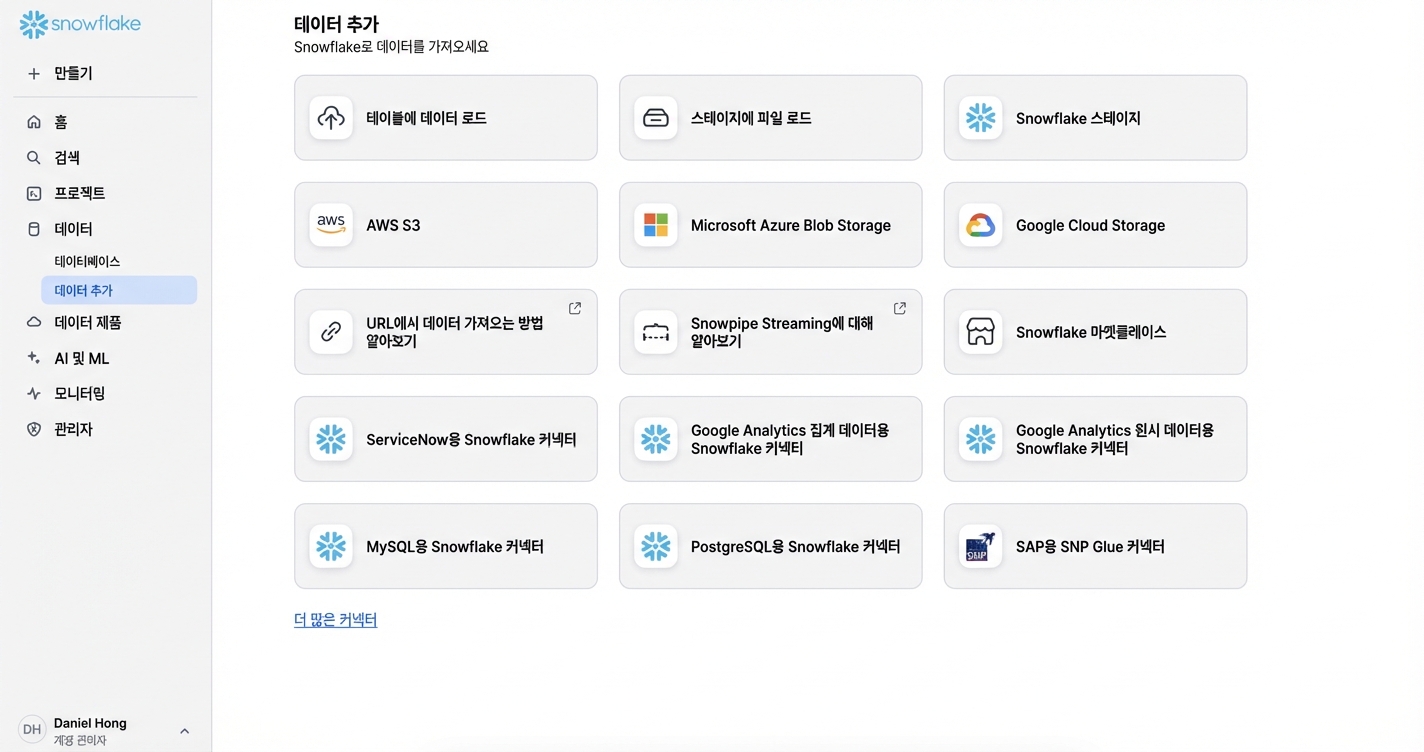Click the shield icon for 관리자

point(34,429)
